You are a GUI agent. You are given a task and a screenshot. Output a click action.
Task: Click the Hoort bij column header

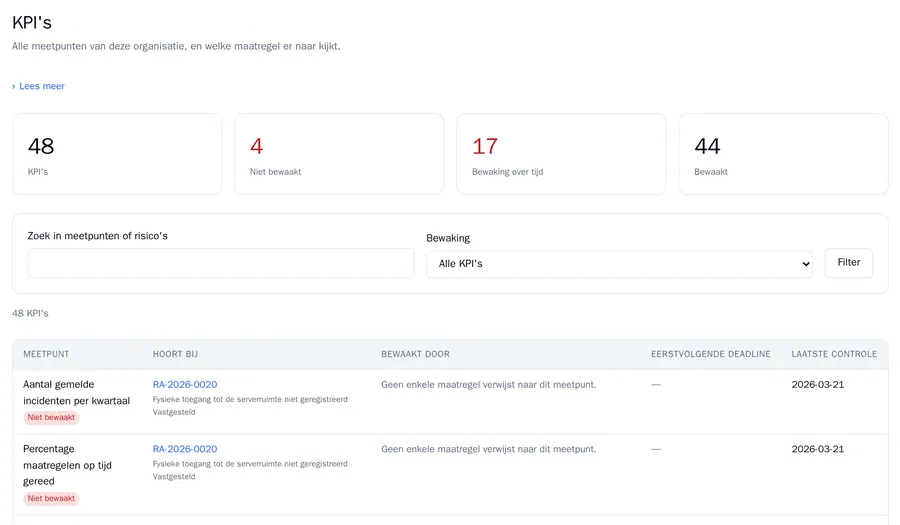tap(175, 354)
